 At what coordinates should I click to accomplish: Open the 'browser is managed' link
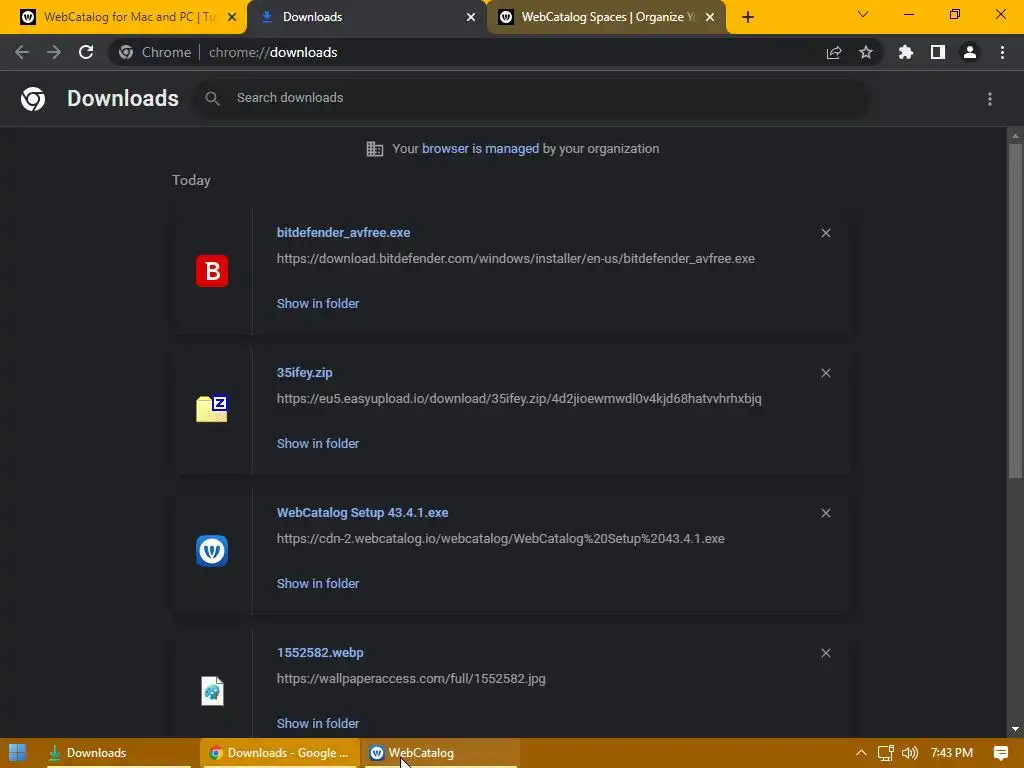tap(481, 149)
